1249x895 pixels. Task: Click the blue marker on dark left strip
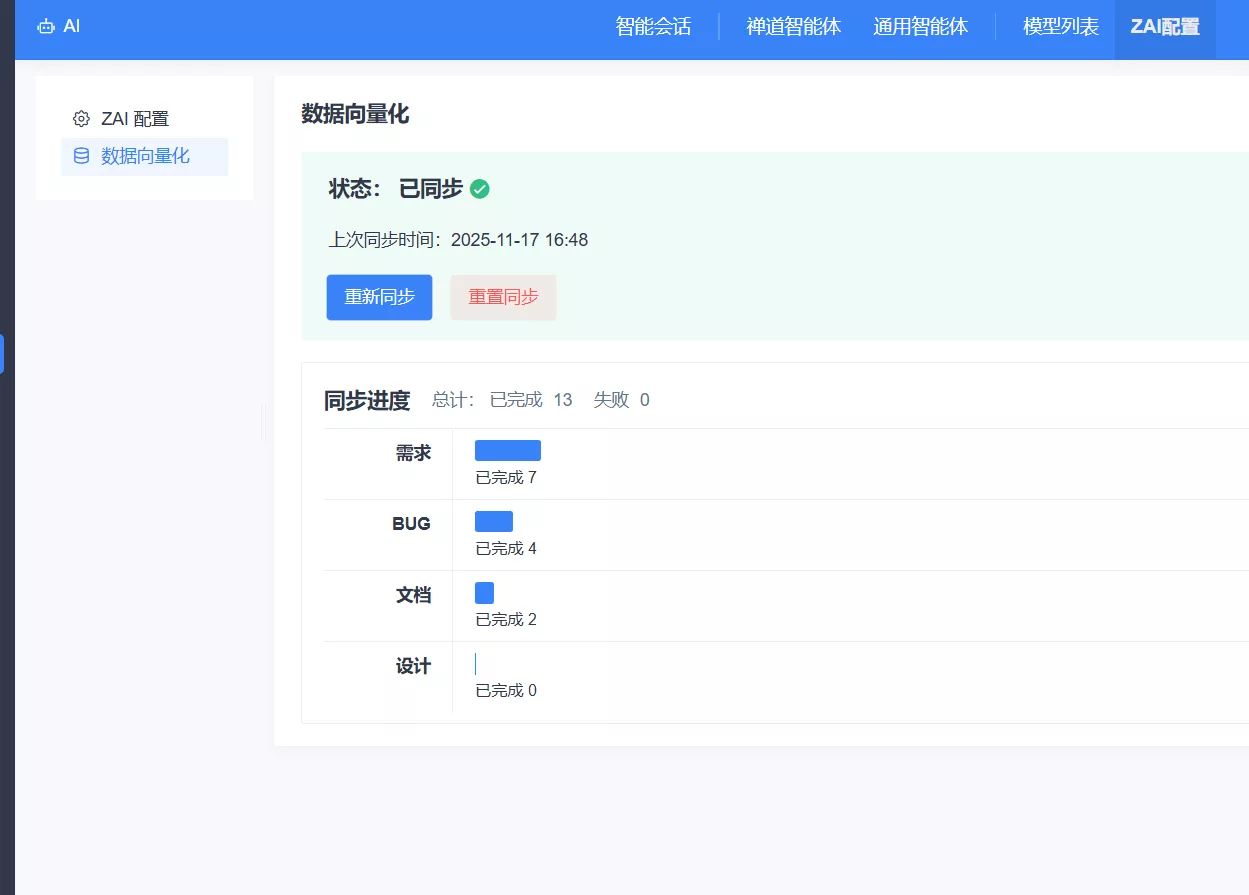click(2, 354)
